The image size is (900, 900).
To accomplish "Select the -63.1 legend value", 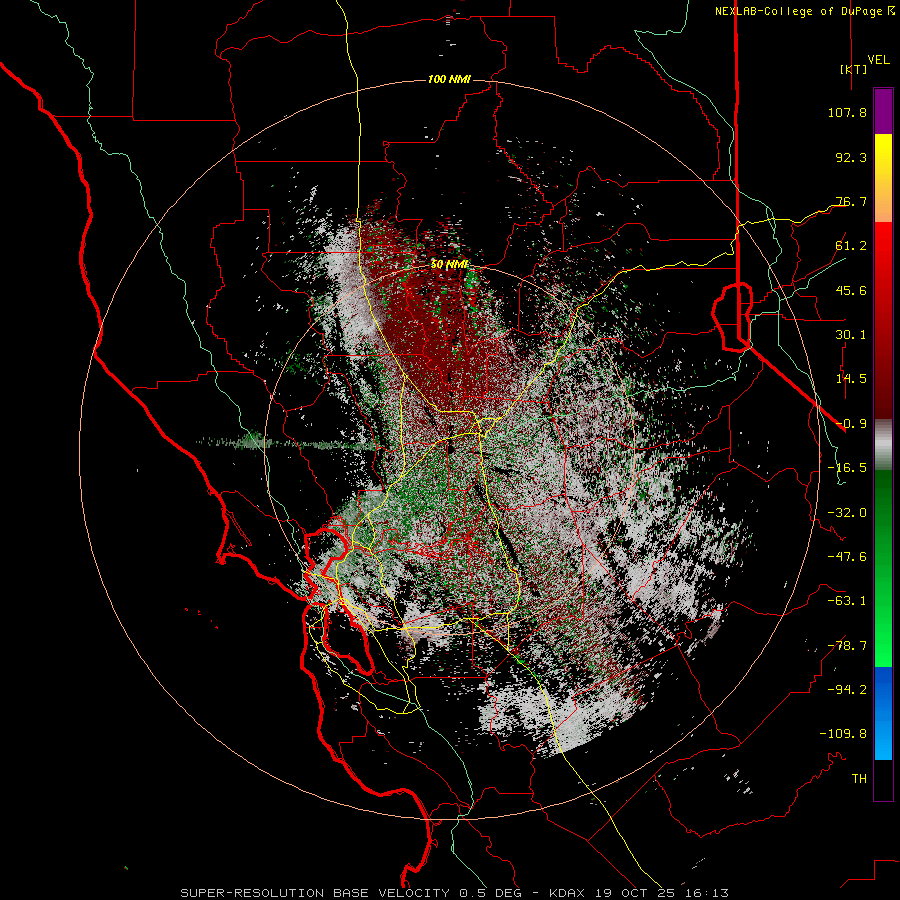I will pyautogui.click(x=847, y=601).
